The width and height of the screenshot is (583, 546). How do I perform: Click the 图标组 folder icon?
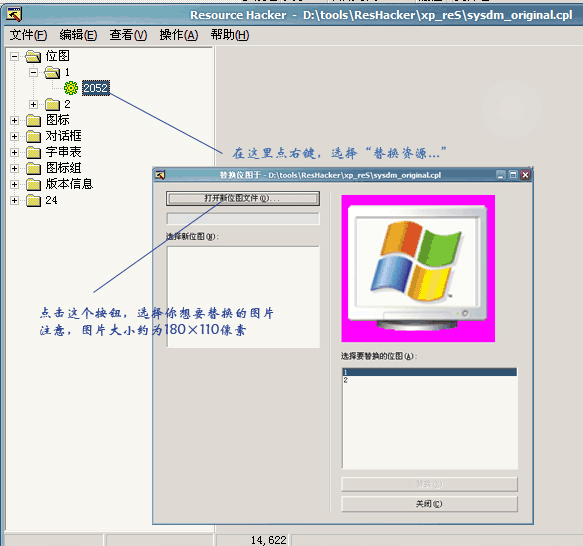[33, 169]
